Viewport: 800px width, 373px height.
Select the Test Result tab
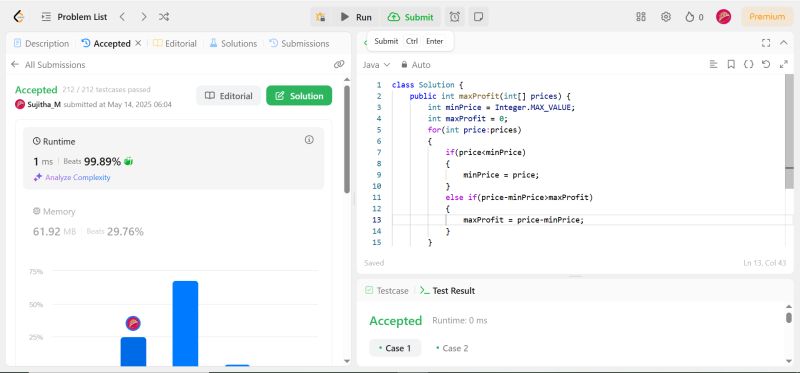pyautogui.click(x=447, y=290)
